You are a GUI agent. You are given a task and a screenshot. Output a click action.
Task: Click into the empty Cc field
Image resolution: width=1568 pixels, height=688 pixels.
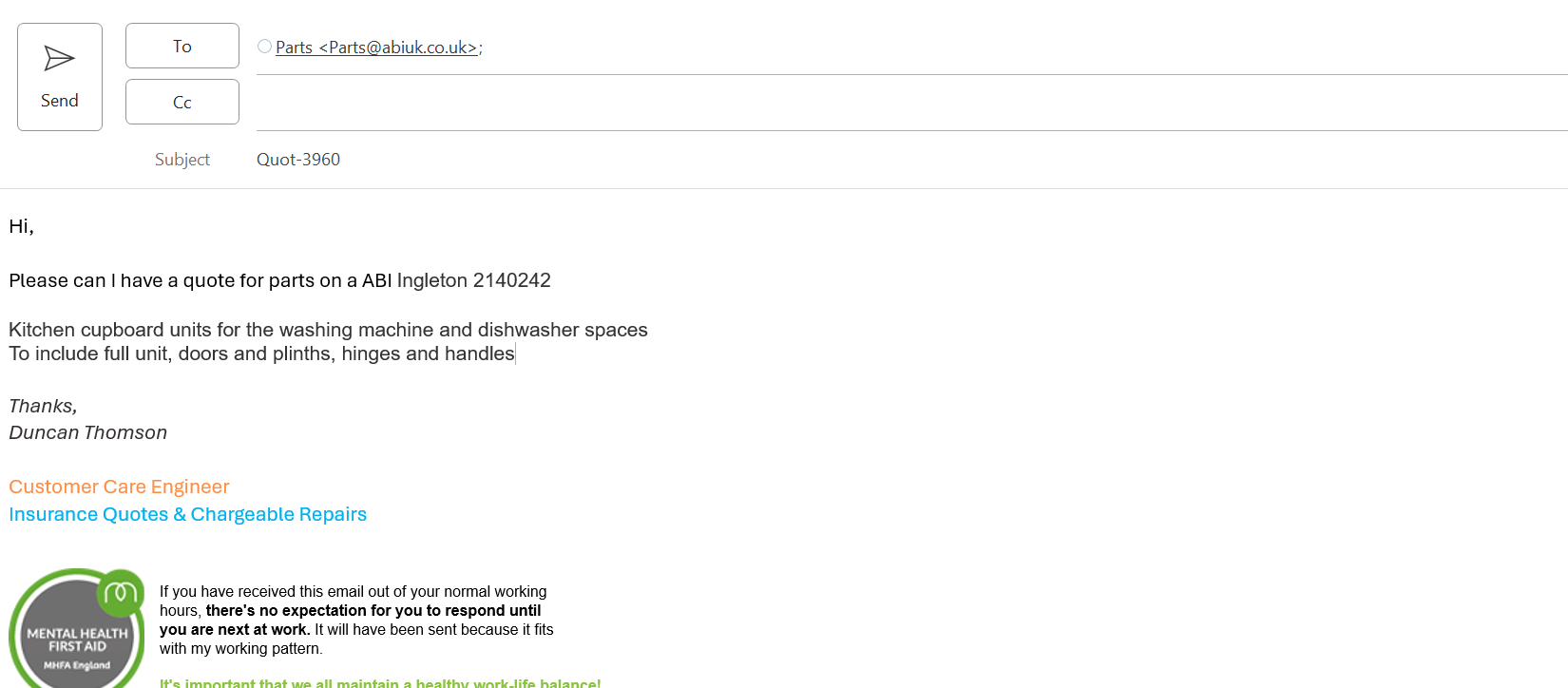coord(855,103)
